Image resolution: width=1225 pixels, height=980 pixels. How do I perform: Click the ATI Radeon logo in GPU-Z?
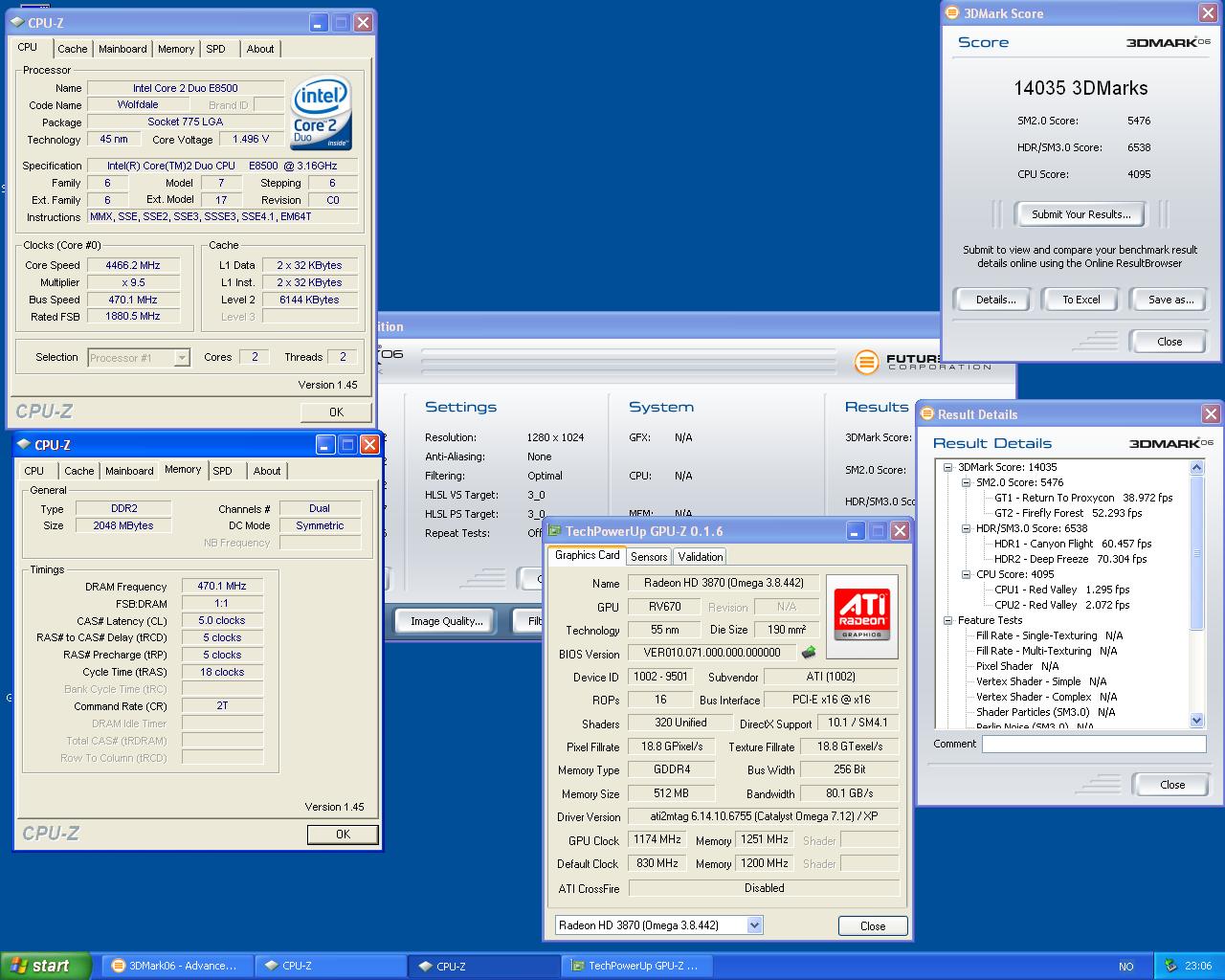(862, 616)
